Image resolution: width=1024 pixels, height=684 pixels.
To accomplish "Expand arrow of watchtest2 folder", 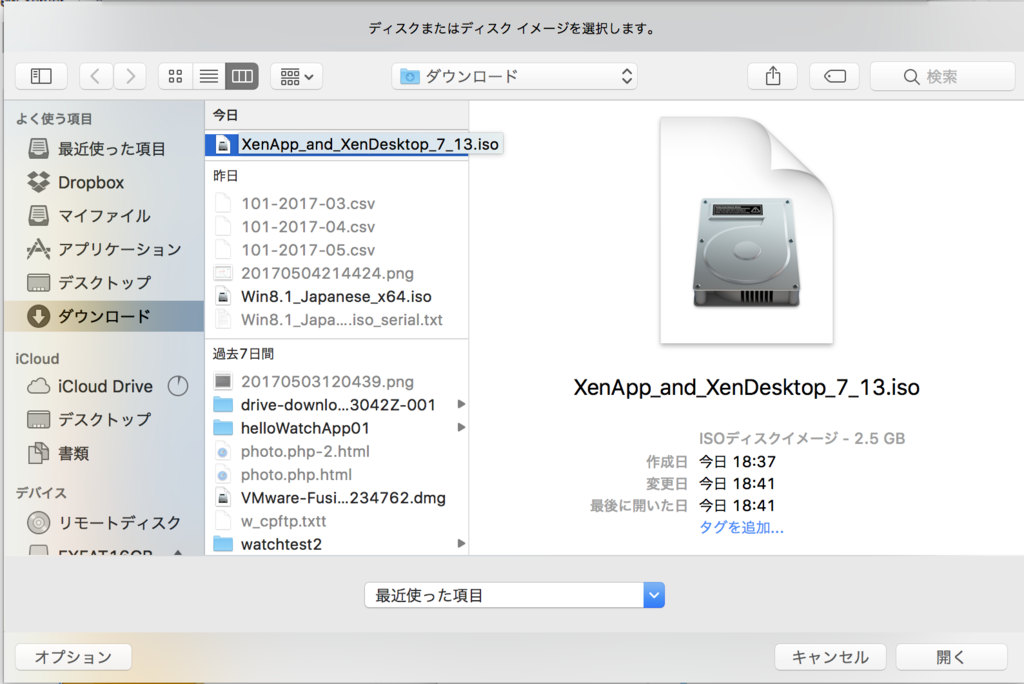I will tap(461, 544).
